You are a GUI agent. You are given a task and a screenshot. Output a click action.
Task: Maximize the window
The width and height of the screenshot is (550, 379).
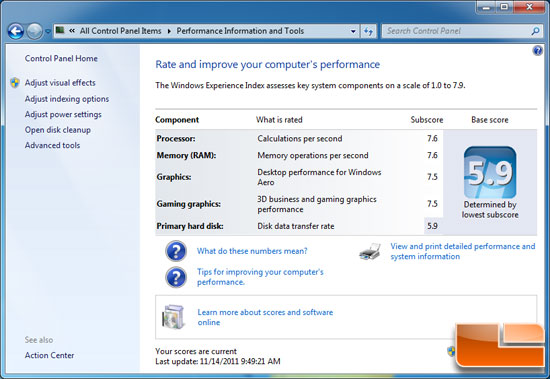[504, 7]
